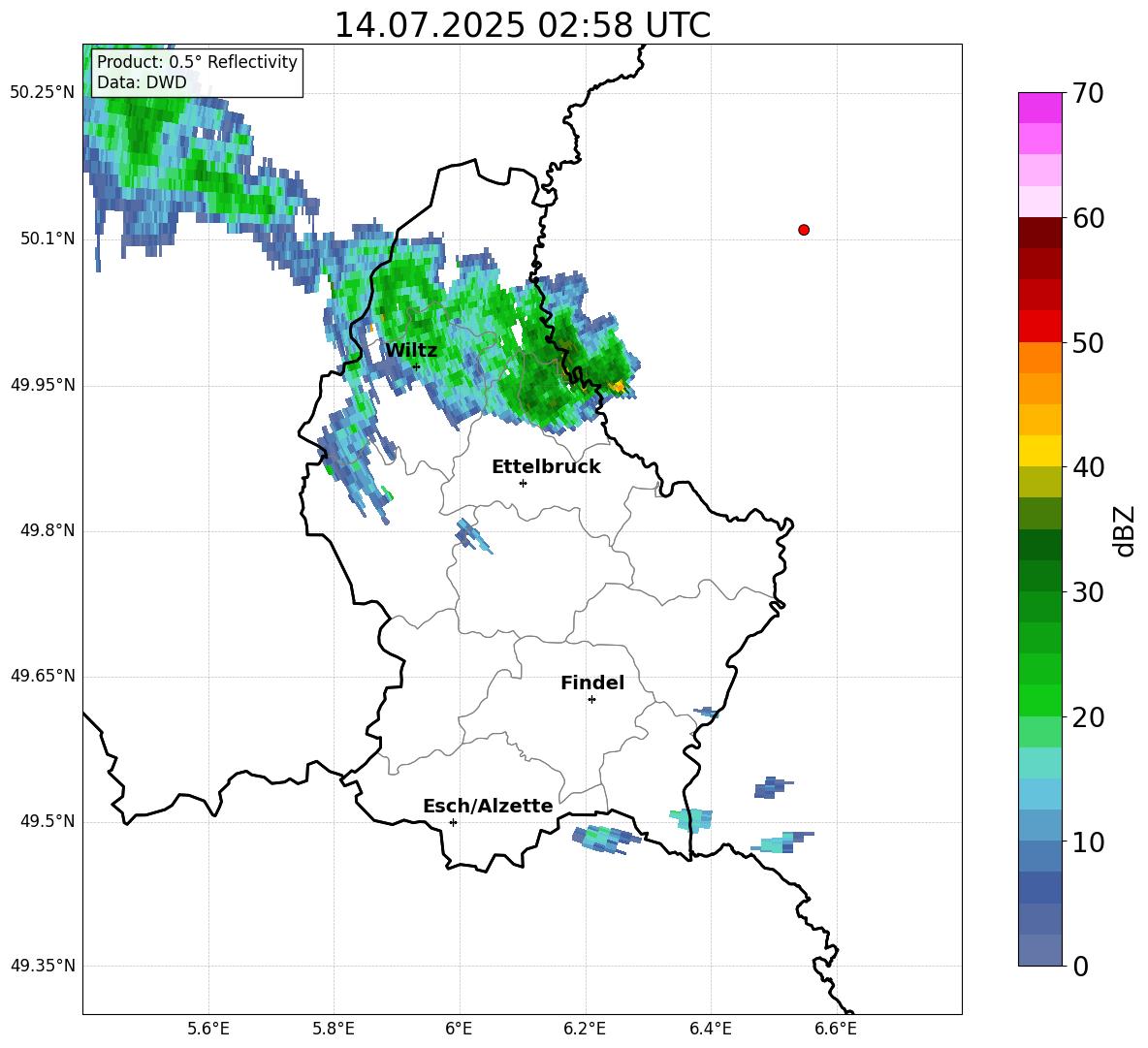The image size is (1148, 1048).
Task: Click the 49.5°N latitude label
Action: click(x=48, y=821)
